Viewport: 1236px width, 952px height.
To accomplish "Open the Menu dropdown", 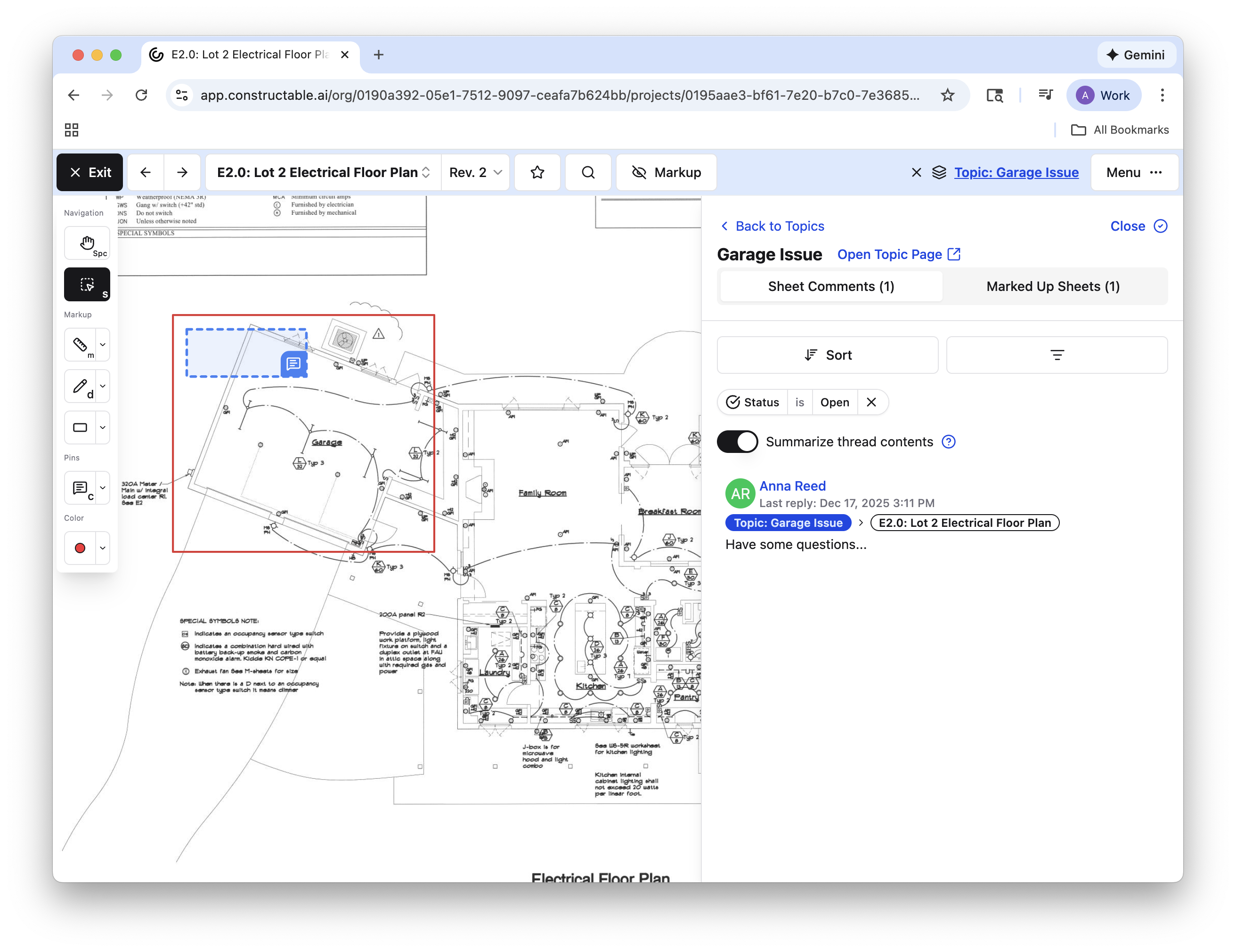I will [x=1134, y=172].
